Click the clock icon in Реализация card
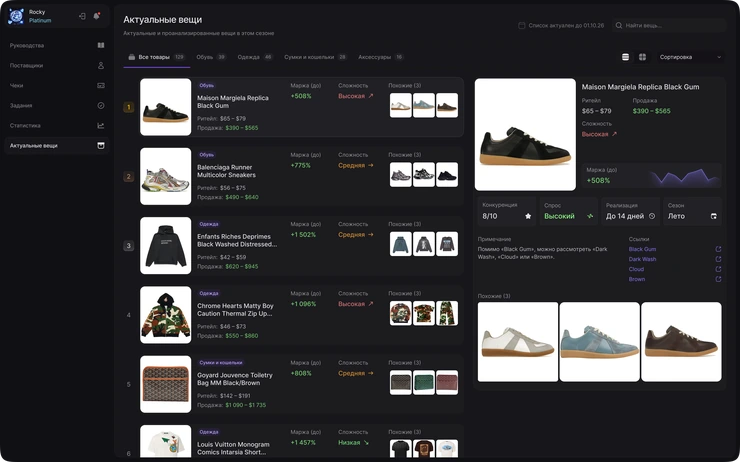This screenshot has width=740, height=462. (x=652, y=216)
